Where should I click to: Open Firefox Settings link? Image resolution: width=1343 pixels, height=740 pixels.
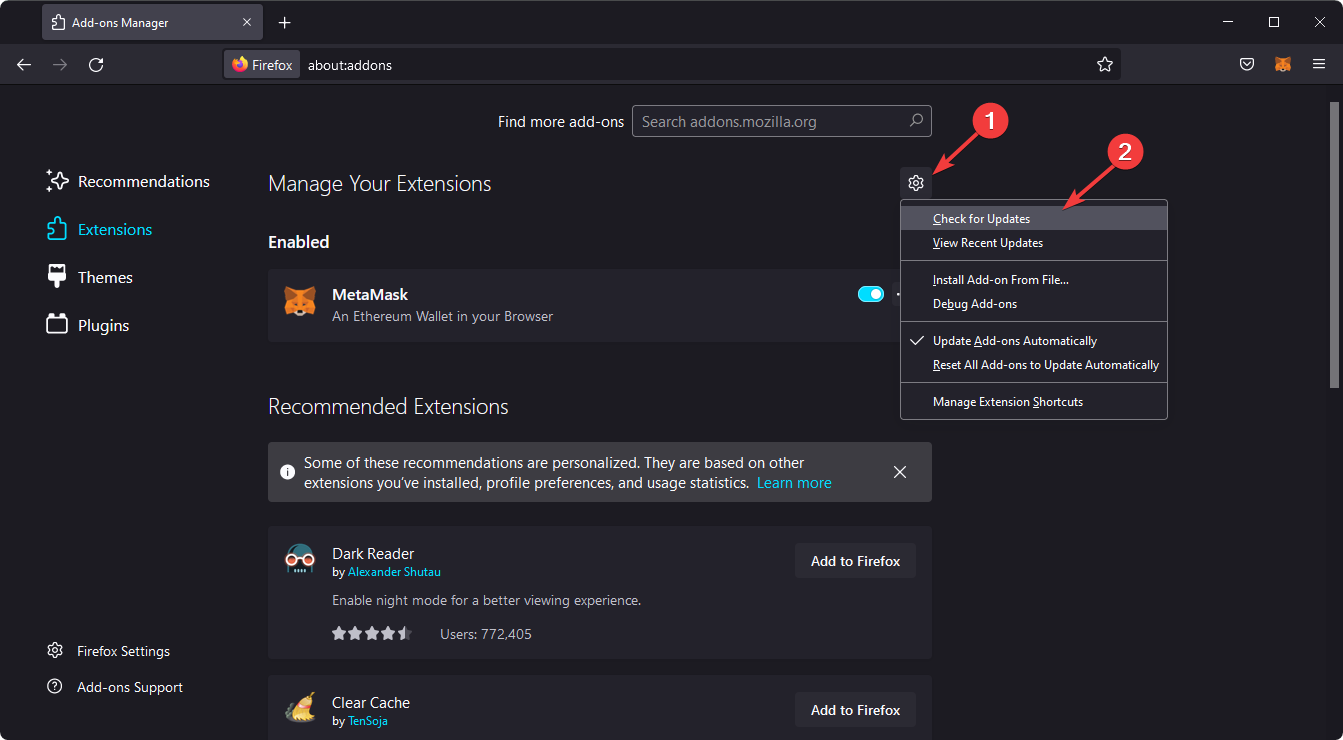tap(108, 651)
